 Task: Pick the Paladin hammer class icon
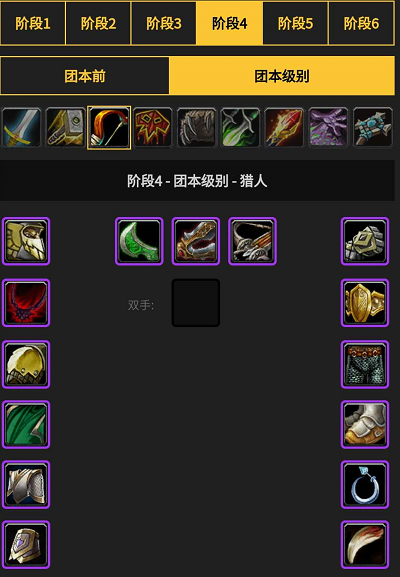point(65,128)
